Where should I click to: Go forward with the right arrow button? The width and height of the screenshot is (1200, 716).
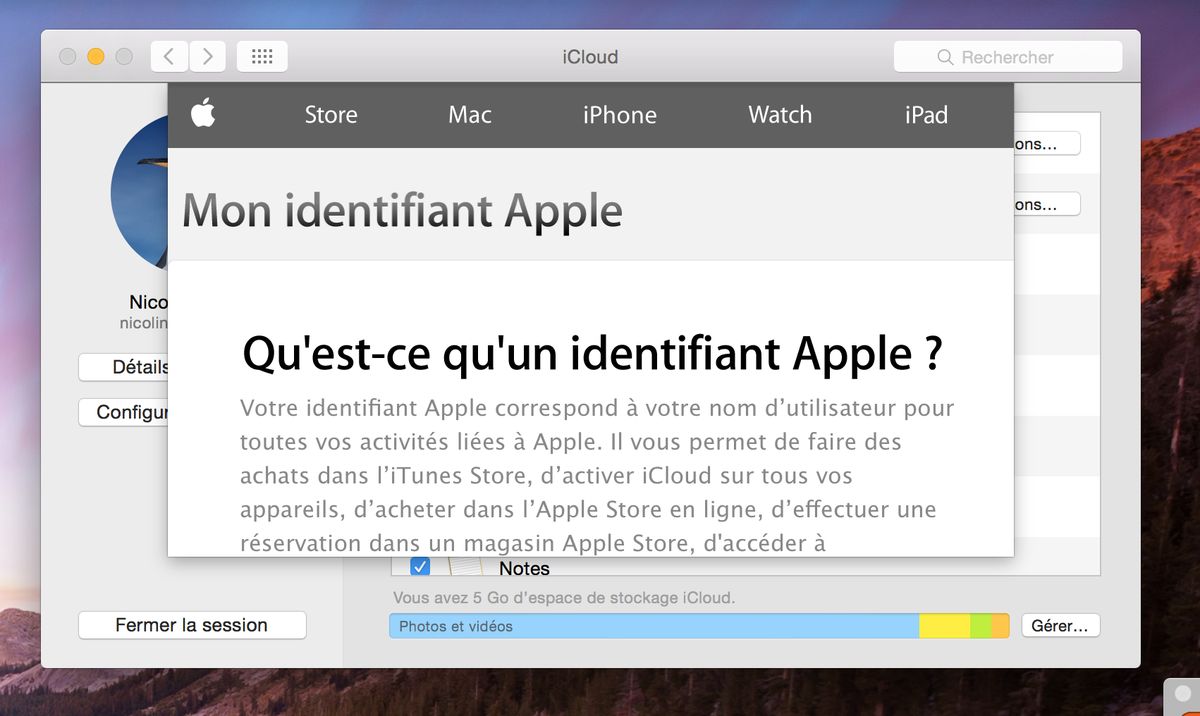207,57
